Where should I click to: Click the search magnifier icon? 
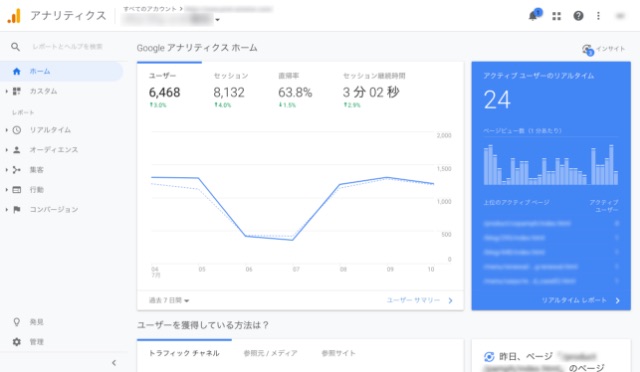[x=15, y=47]
